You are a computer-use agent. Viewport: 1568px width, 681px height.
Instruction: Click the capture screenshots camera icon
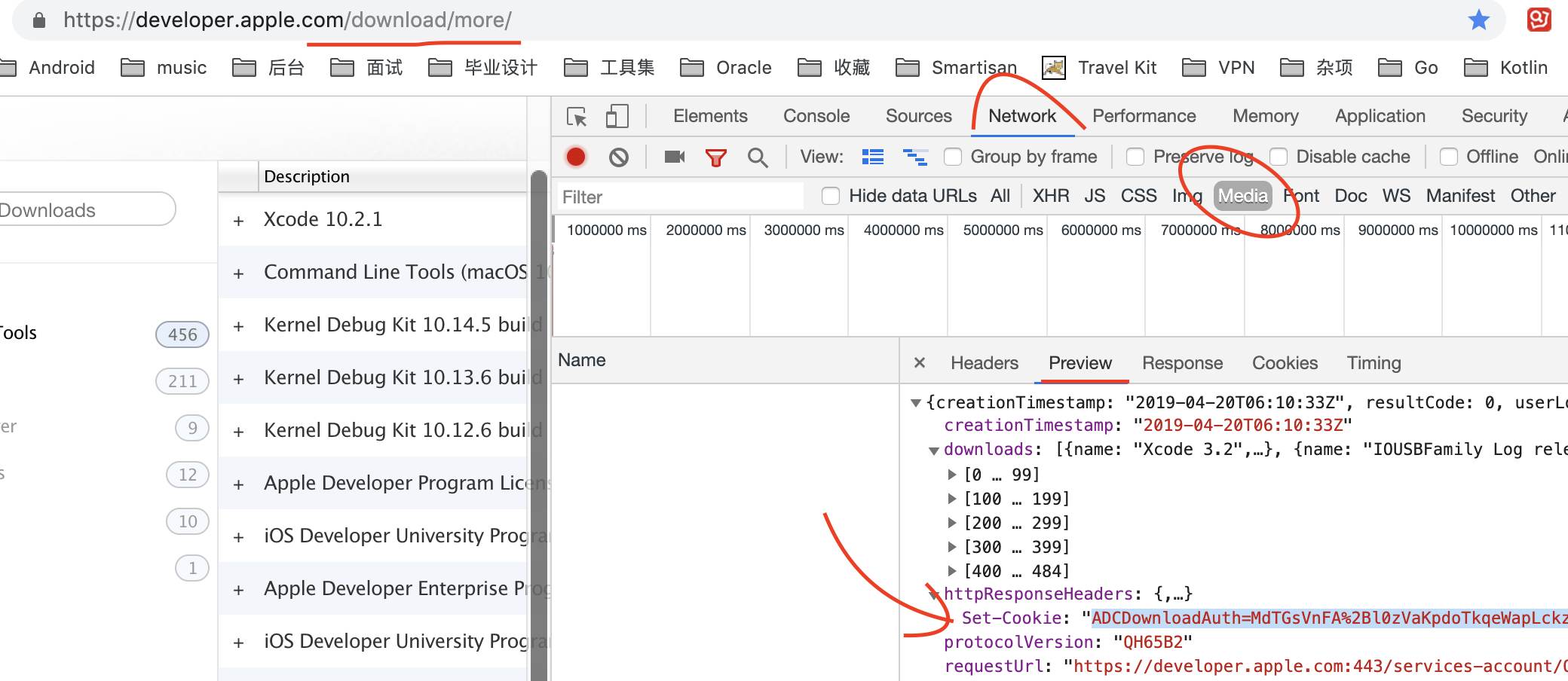(x=675, y=157)
